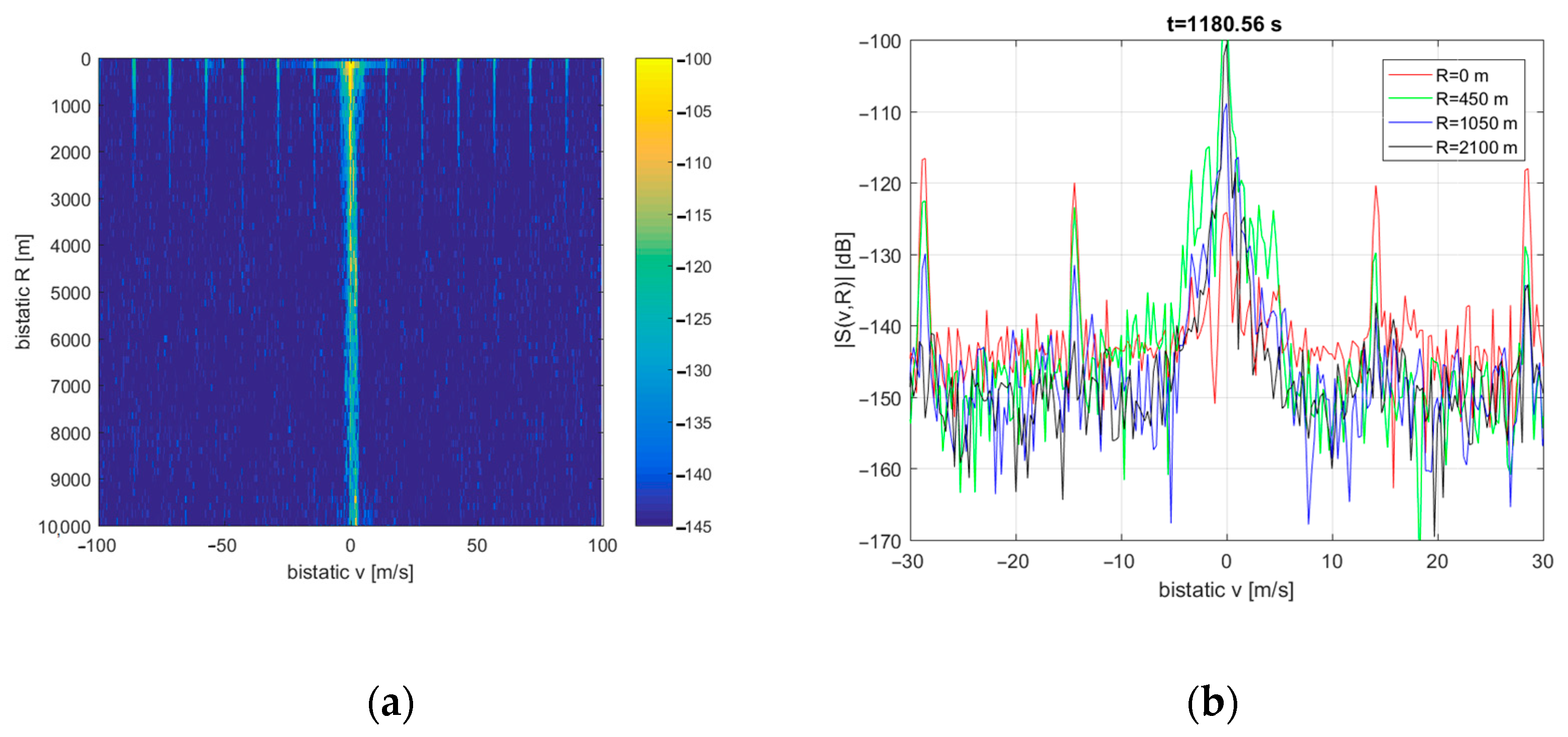Click the R=450 m green legend entry
This screenshot has width=1568, height=737.
(x=1471, y=99)
